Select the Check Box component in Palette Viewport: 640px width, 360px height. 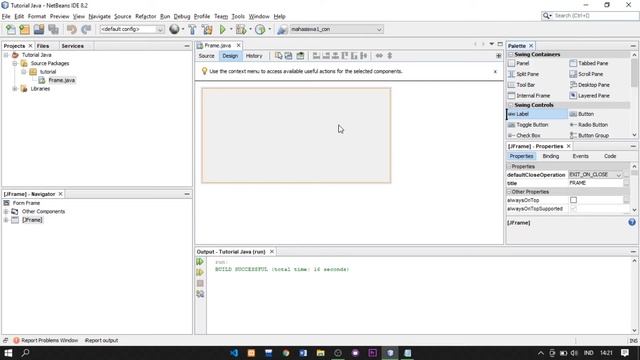524,135
